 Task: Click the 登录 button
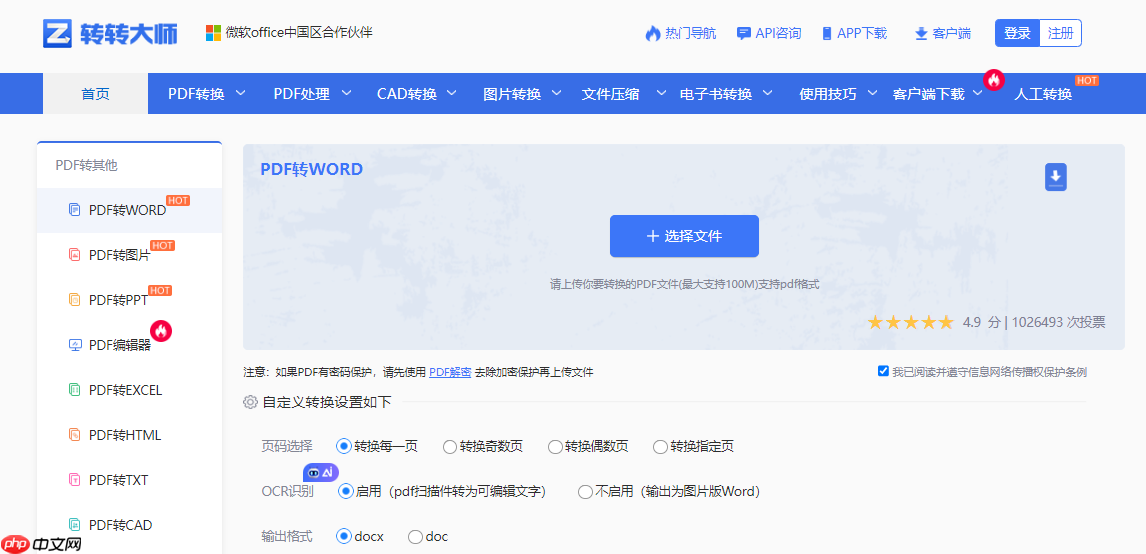1017,33
